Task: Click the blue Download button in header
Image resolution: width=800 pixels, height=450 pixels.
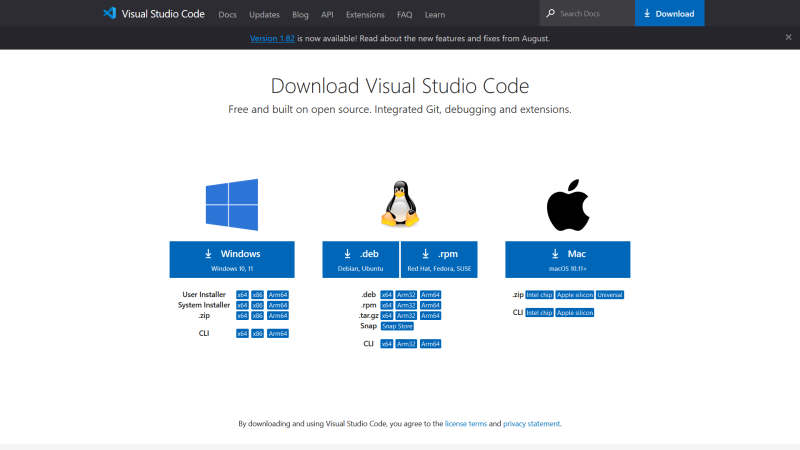Action: [x=670, y=14]
